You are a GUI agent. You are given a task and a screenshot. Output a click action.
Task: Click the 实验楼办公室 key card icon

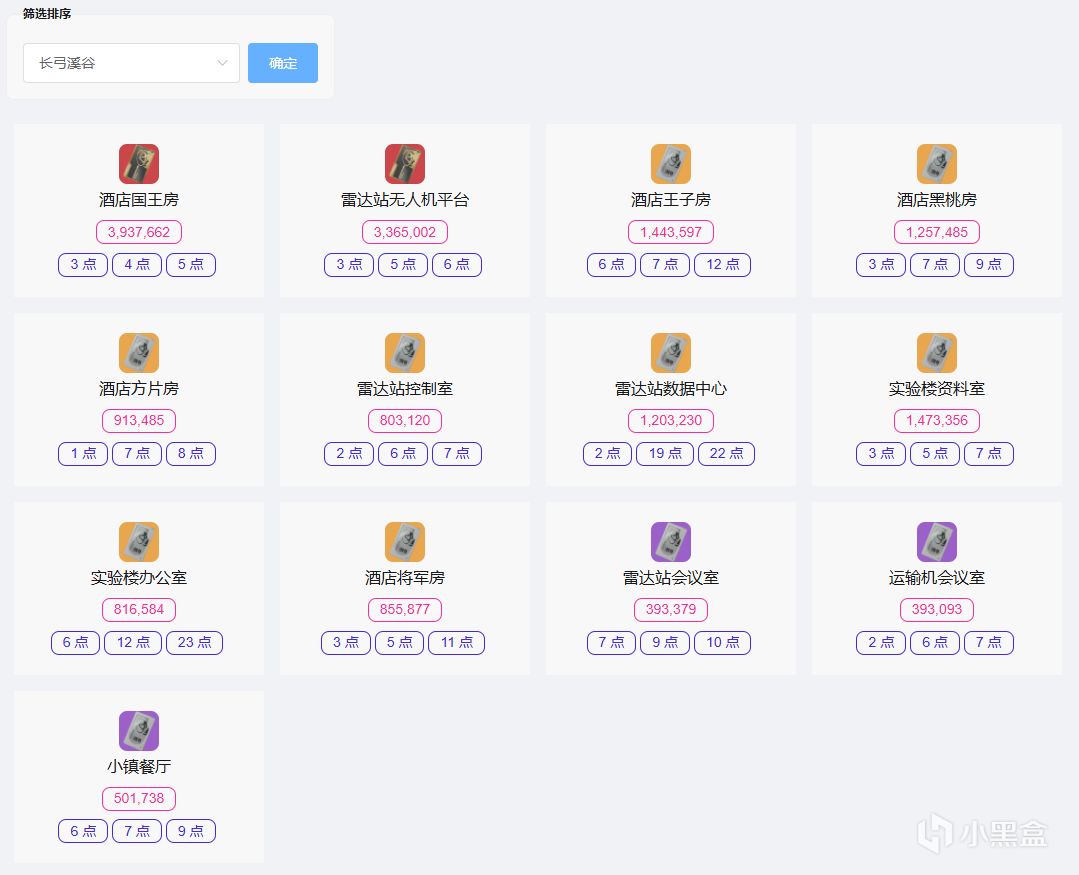pos(139,541)
